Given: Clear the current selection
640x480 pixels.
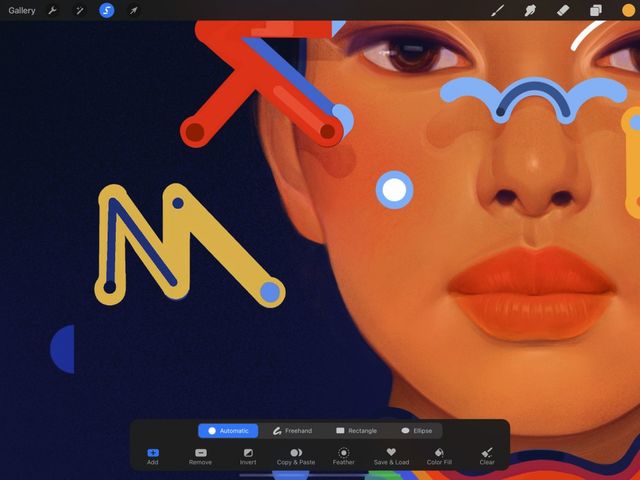Looking at the screenshot, I should pyautogui.click(x=487, y=456).
